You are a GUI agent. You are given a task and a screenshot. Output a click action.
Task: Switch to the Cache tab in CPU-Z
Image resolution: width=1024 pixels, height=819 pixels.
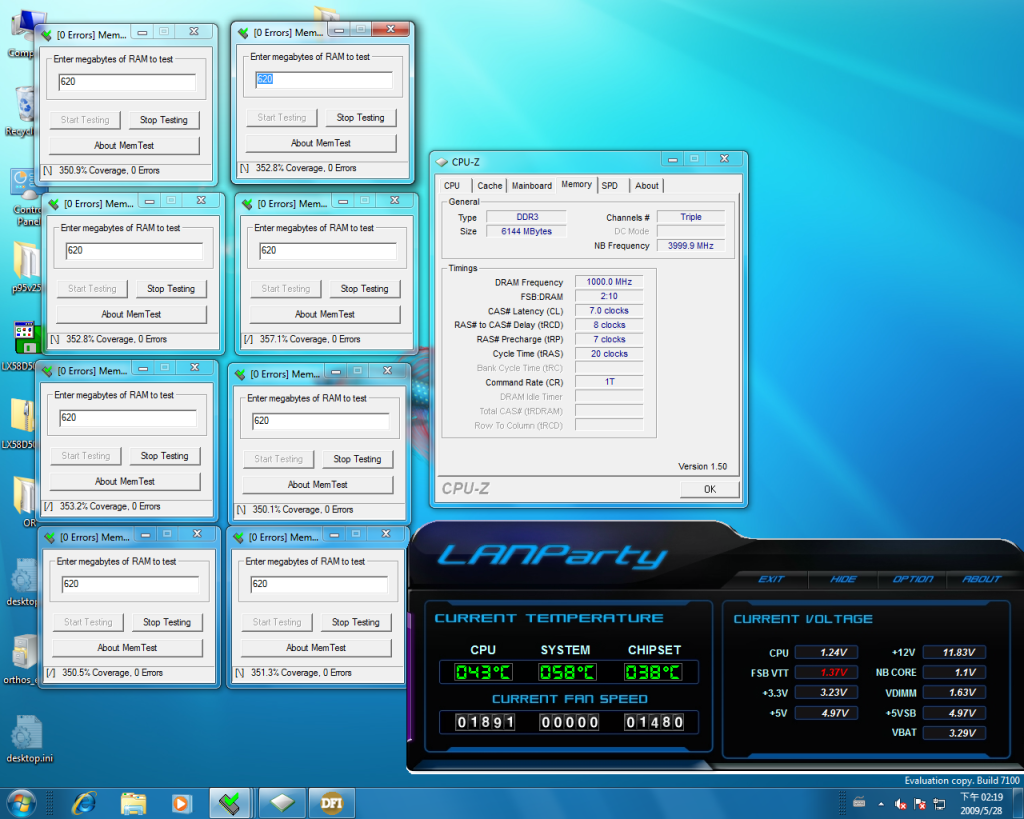[490, 186]
